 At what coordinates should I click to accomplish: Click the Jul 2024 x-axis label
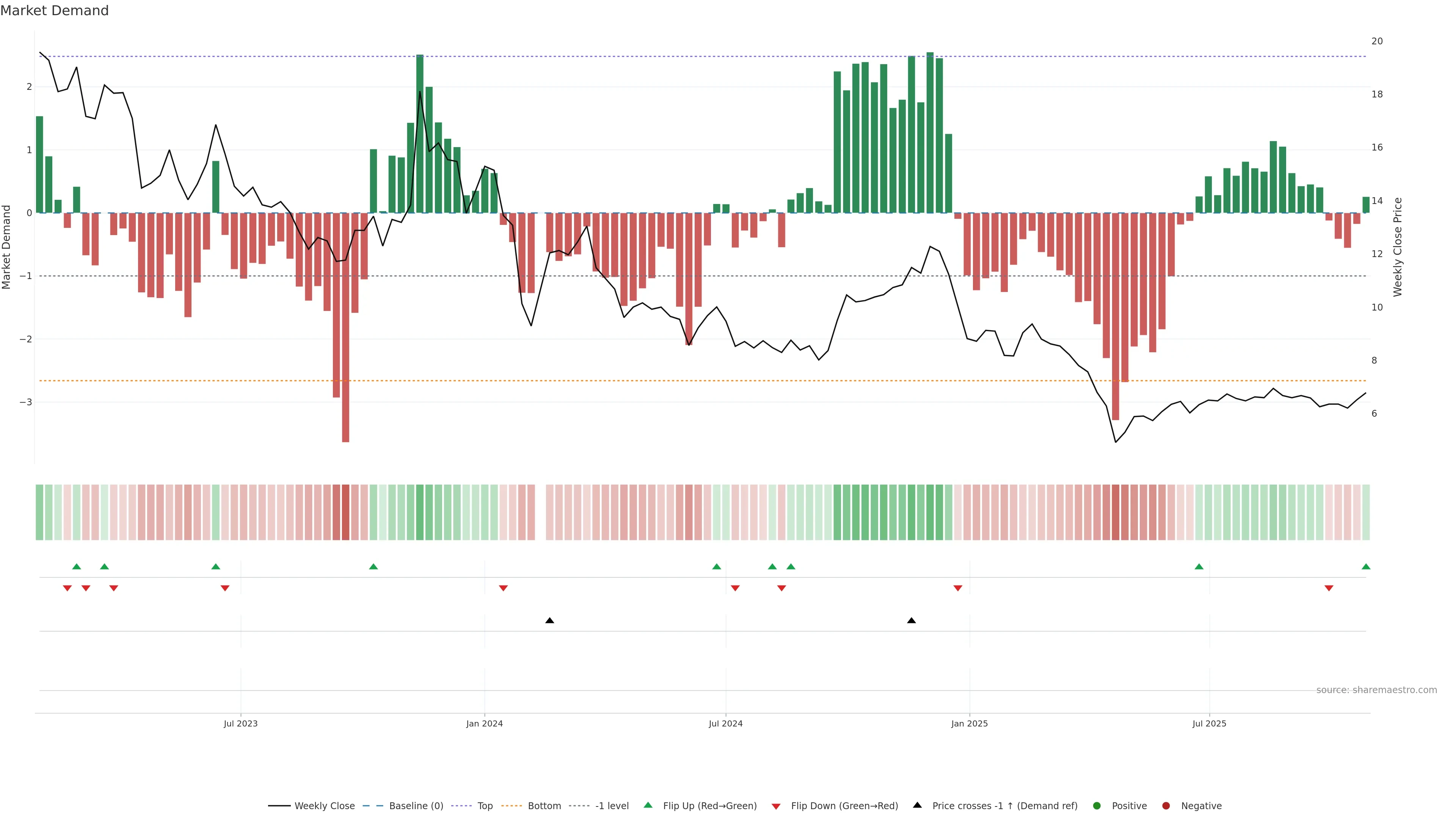[725, 723]
